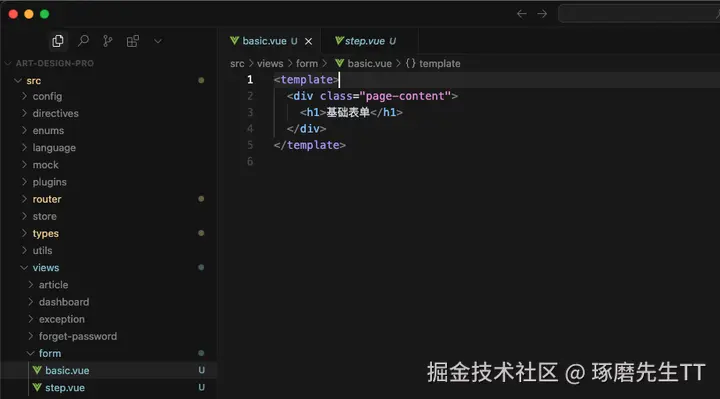Select the basic.vue editor tab
The width and height of the screenshot is (720, 399).
tap(264, 41)
